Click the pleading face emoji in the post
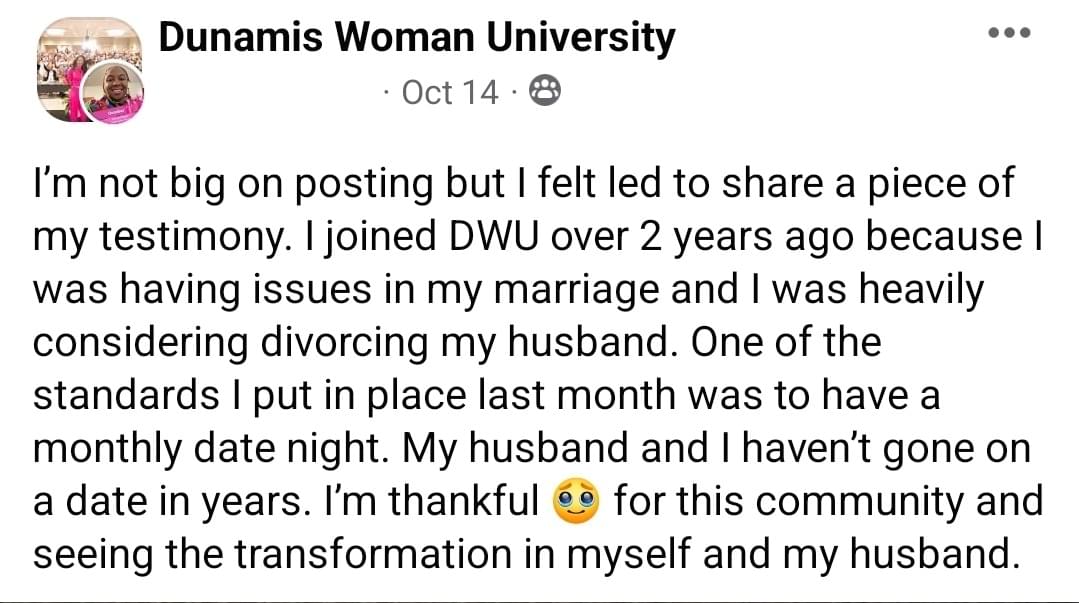1079x603 pixels. [x=576, y=501]
